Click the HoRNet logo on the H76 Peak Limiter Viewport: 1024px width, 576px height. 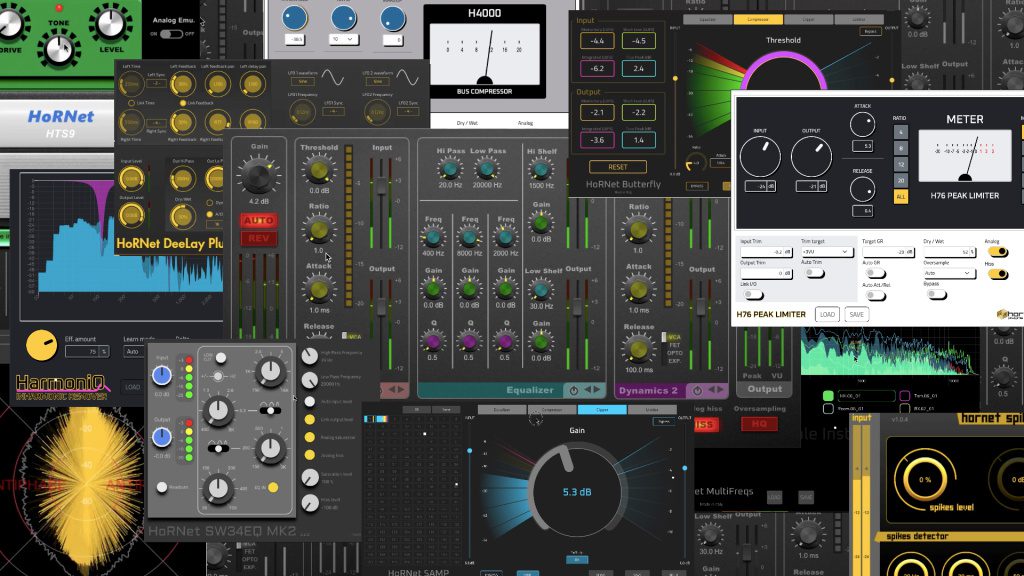click(x=1003, y=314)
